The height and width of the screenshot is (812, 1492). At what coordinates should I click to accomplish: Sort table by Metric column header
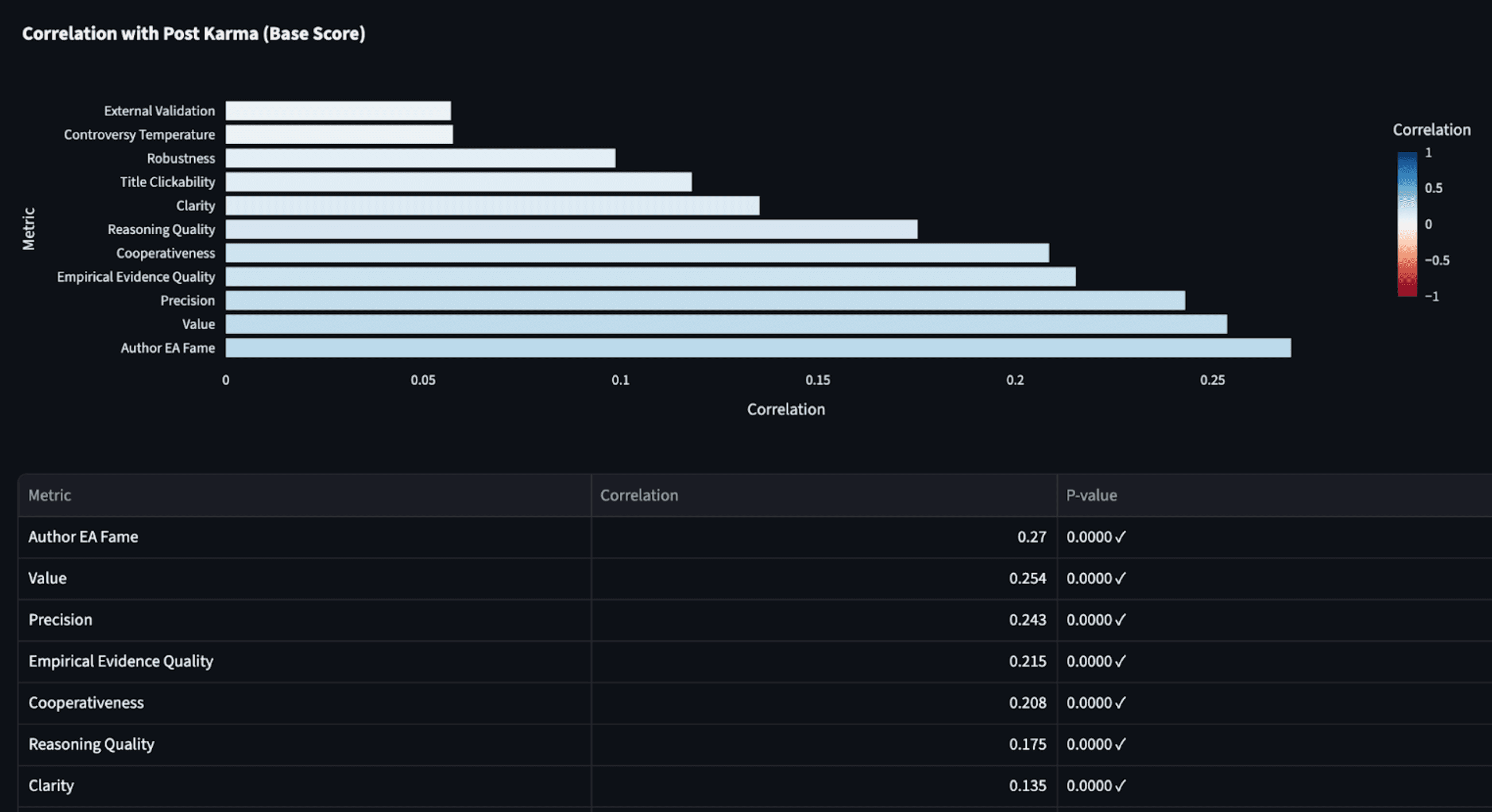[50, 496]
